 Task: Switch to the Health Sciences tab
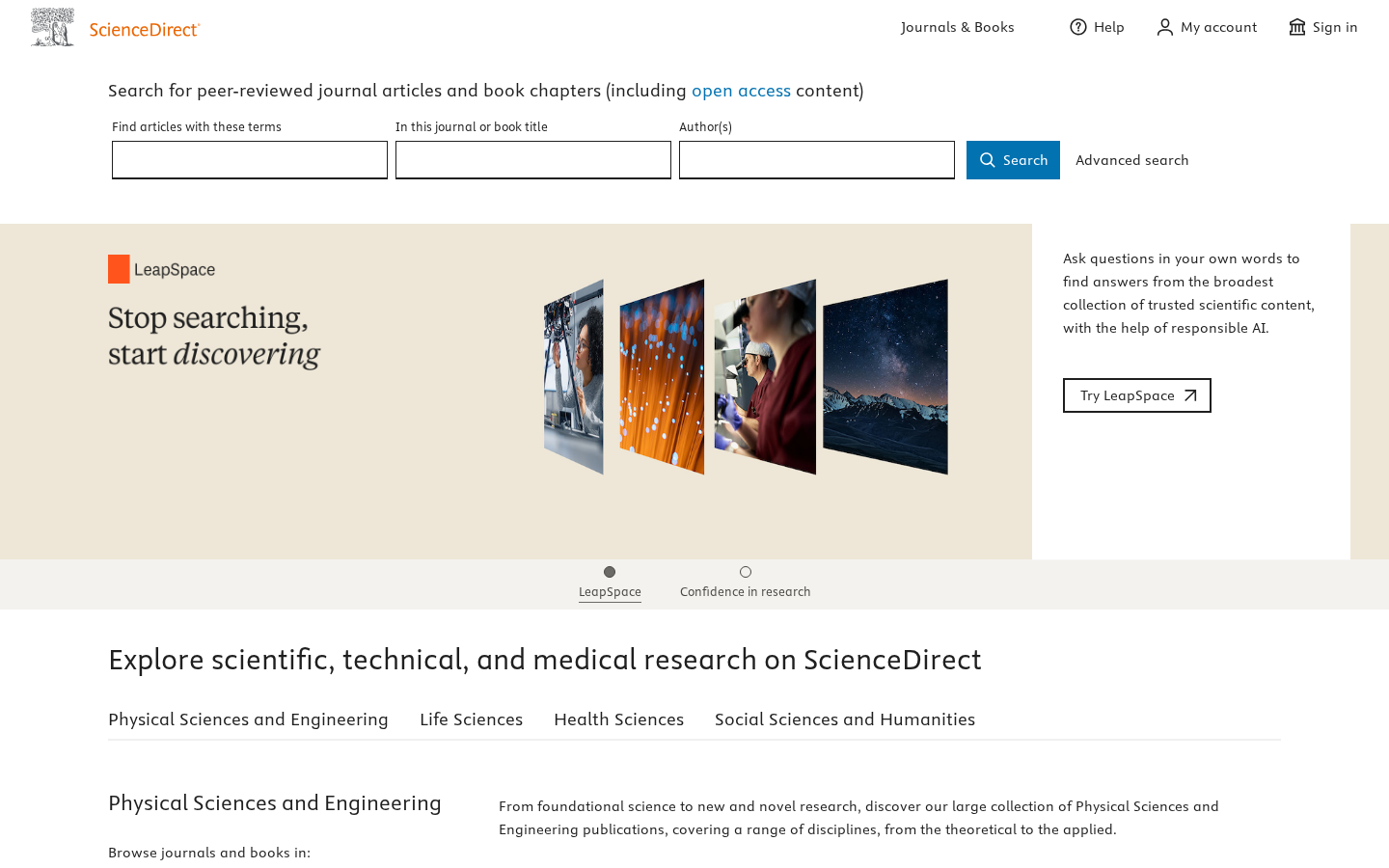(618, 719)
